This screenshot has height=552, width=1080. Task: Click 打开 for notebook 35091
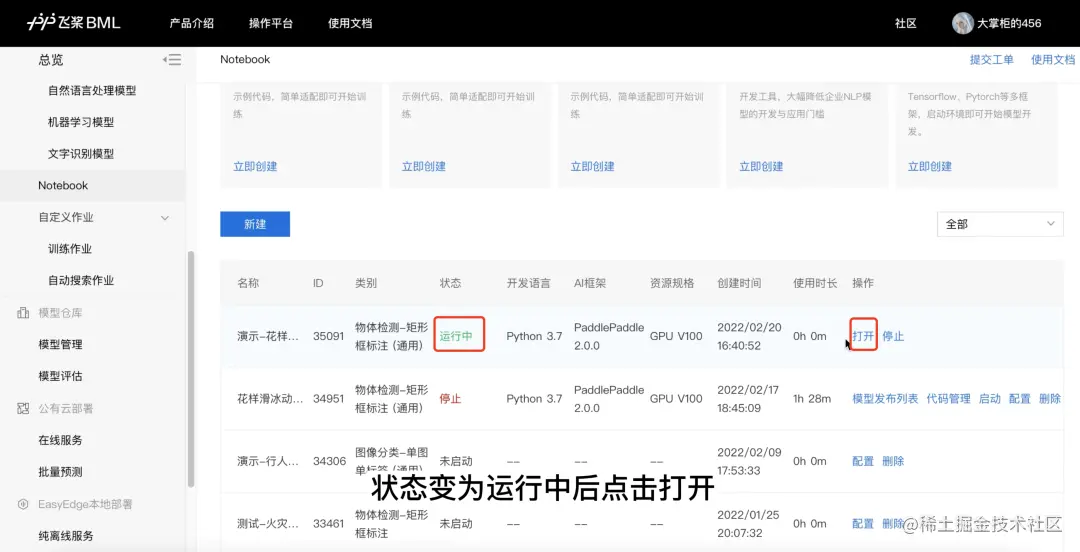[x=863, y=336]
